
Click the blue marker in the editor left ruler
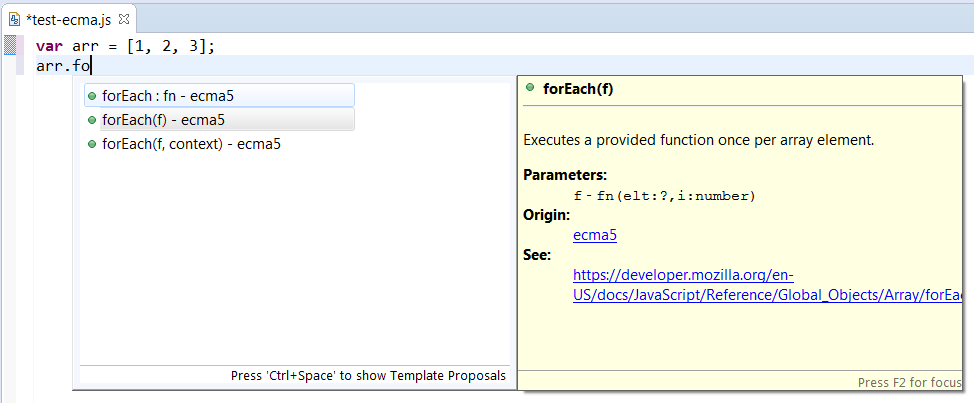9,46
